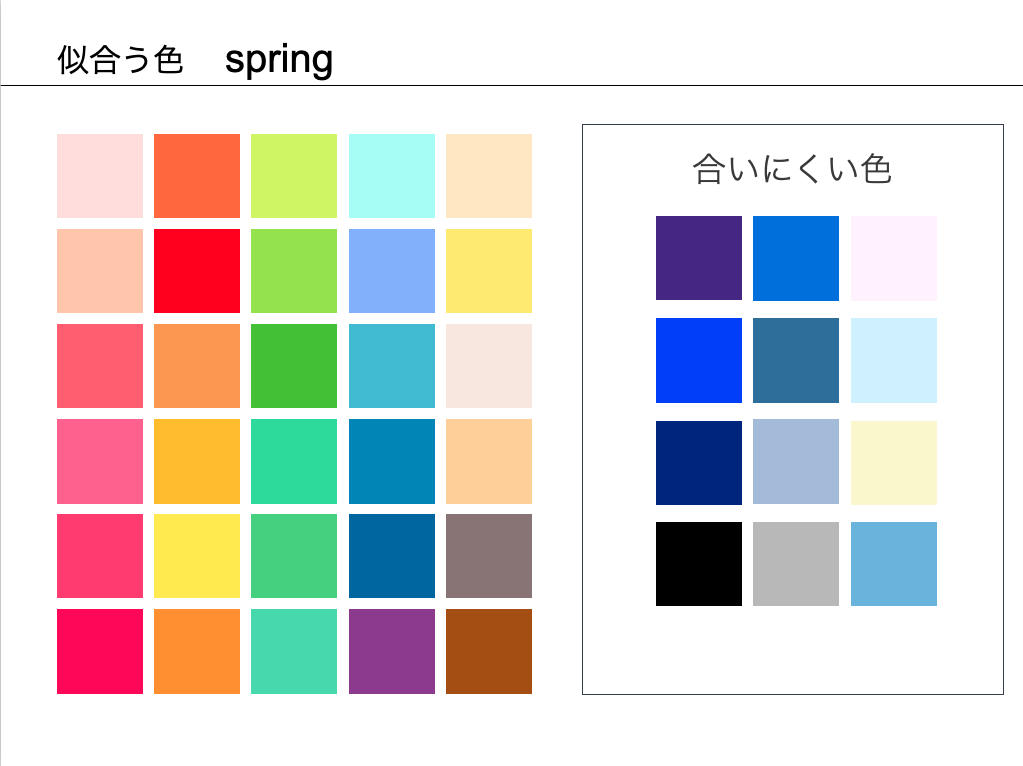Select the black swatch
Image resolution: width=1023 pixels, height=766 pixels.
(x=699, y=564)
